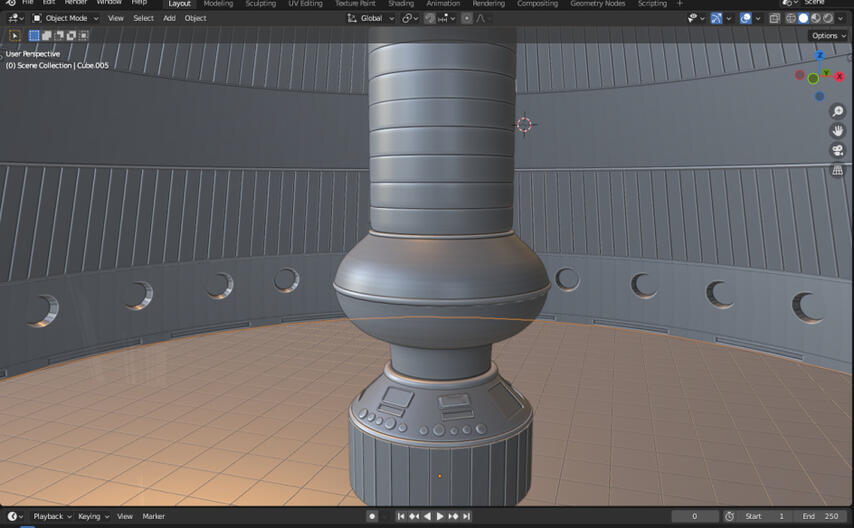The height and width of the screenshot is (528, 854).
Task: Switch to the Geometry Nodes workspace tab
Action: pyautogui.click(x=597, y=3)
